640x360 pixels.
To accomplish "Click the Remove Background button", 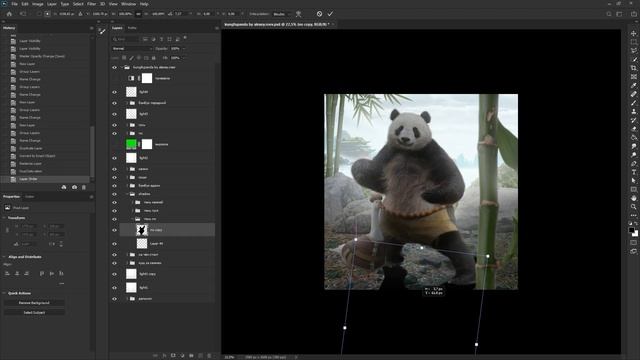I will pyautogui.click(x=34, y=303).
